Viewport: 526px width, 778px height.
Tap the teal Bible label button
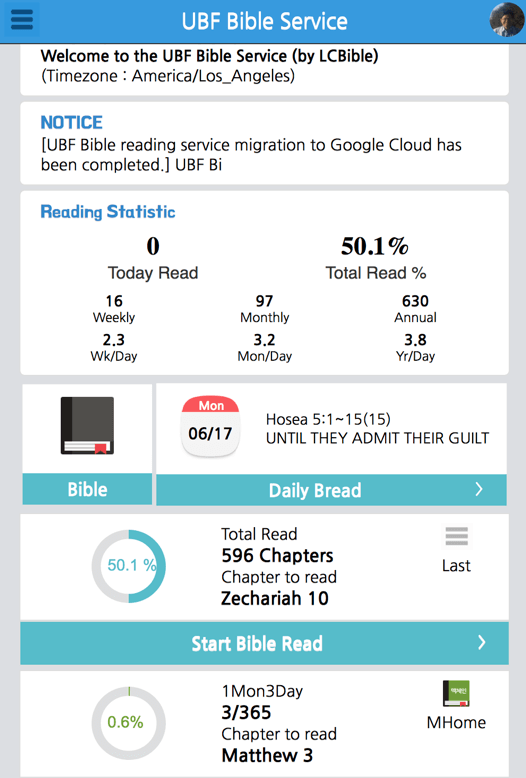click(x=87, y=489)
